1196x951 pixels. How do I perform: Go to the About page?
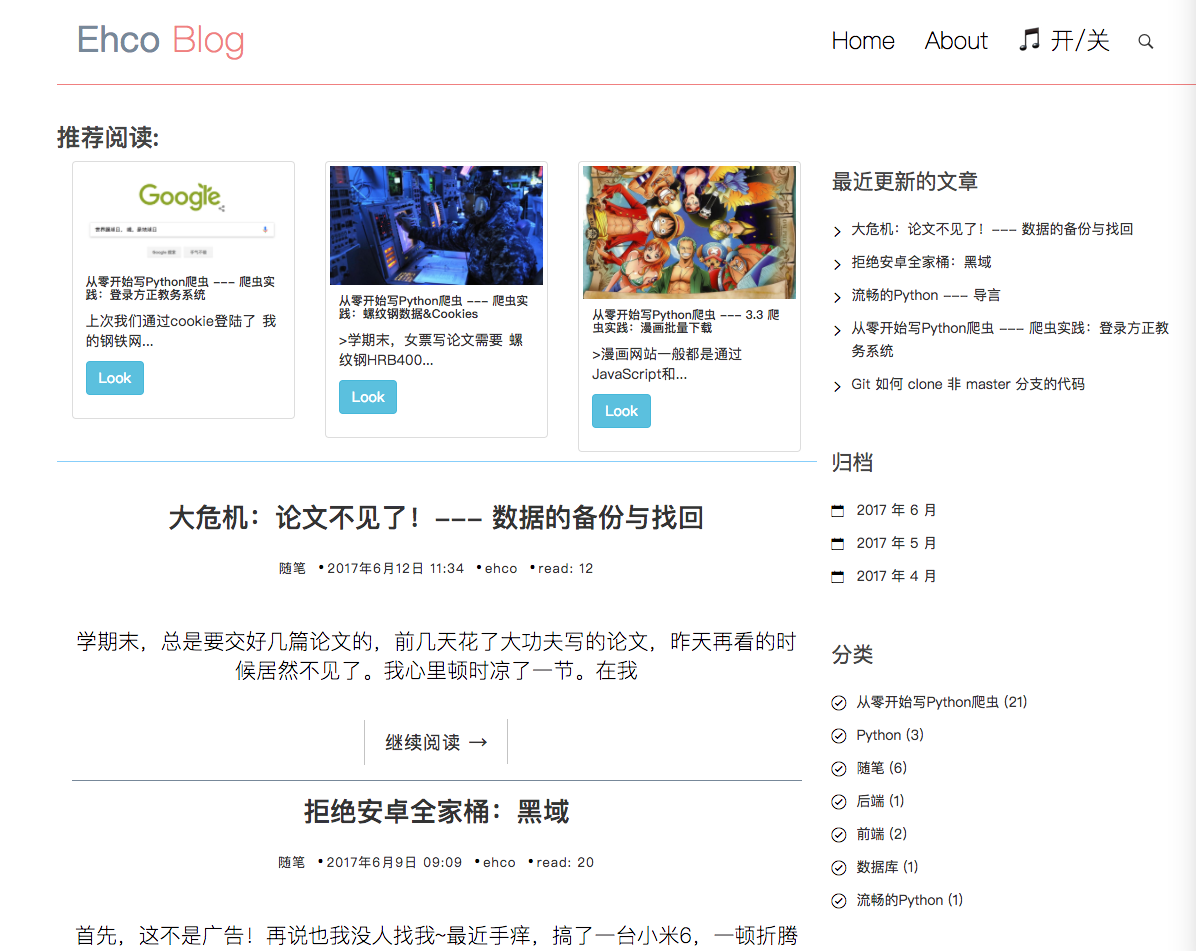(955, 41)
